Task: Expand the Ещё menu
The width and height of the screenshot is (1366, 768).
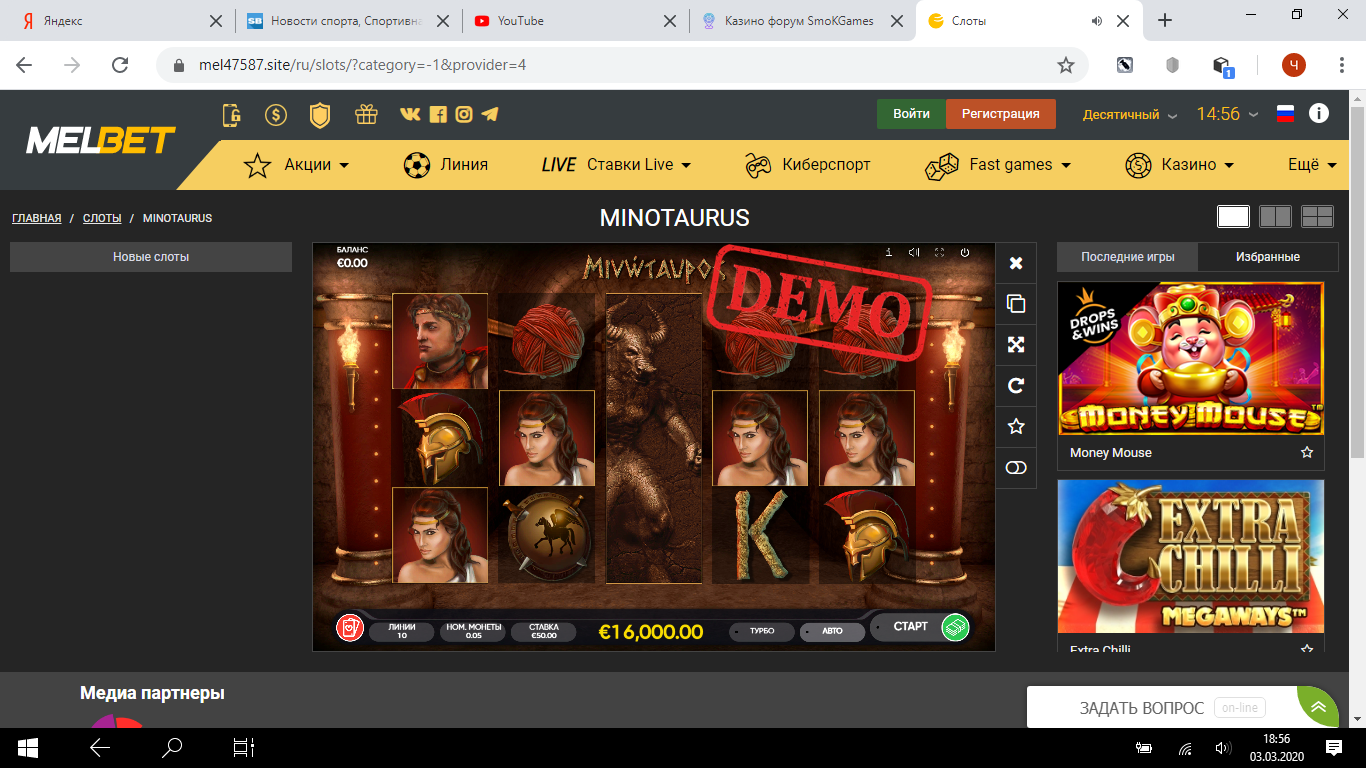Action: click(1311, 165)
